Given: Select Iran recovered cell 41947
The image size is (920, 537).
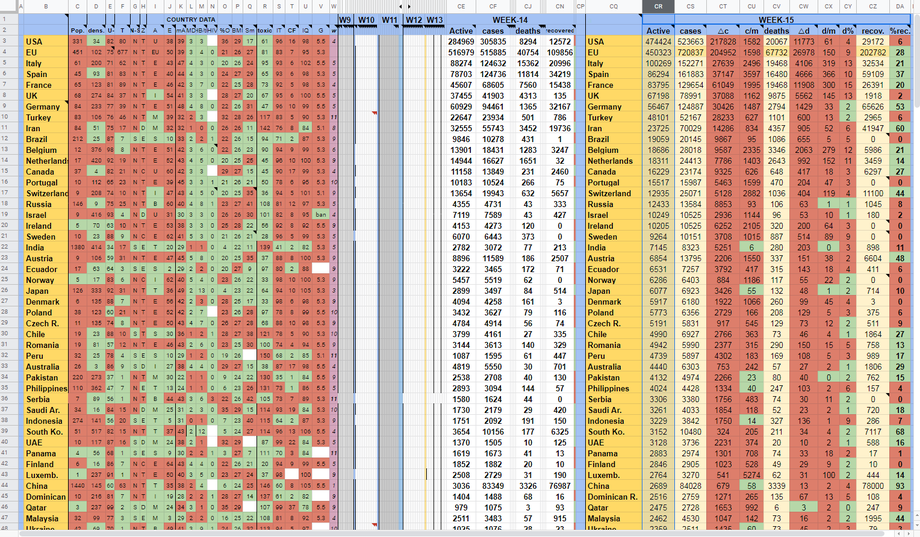Looking at the screenshot, I should point(873,129).
